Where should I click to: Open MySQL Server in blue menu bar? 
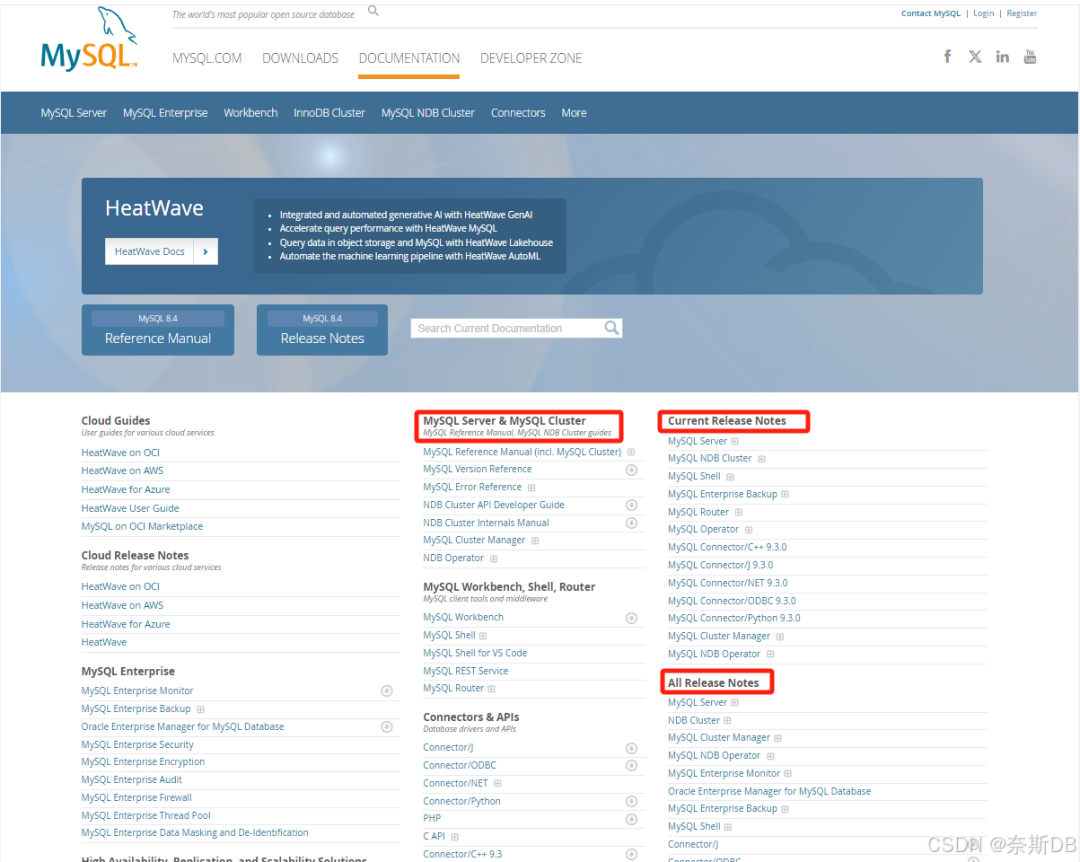74,113
